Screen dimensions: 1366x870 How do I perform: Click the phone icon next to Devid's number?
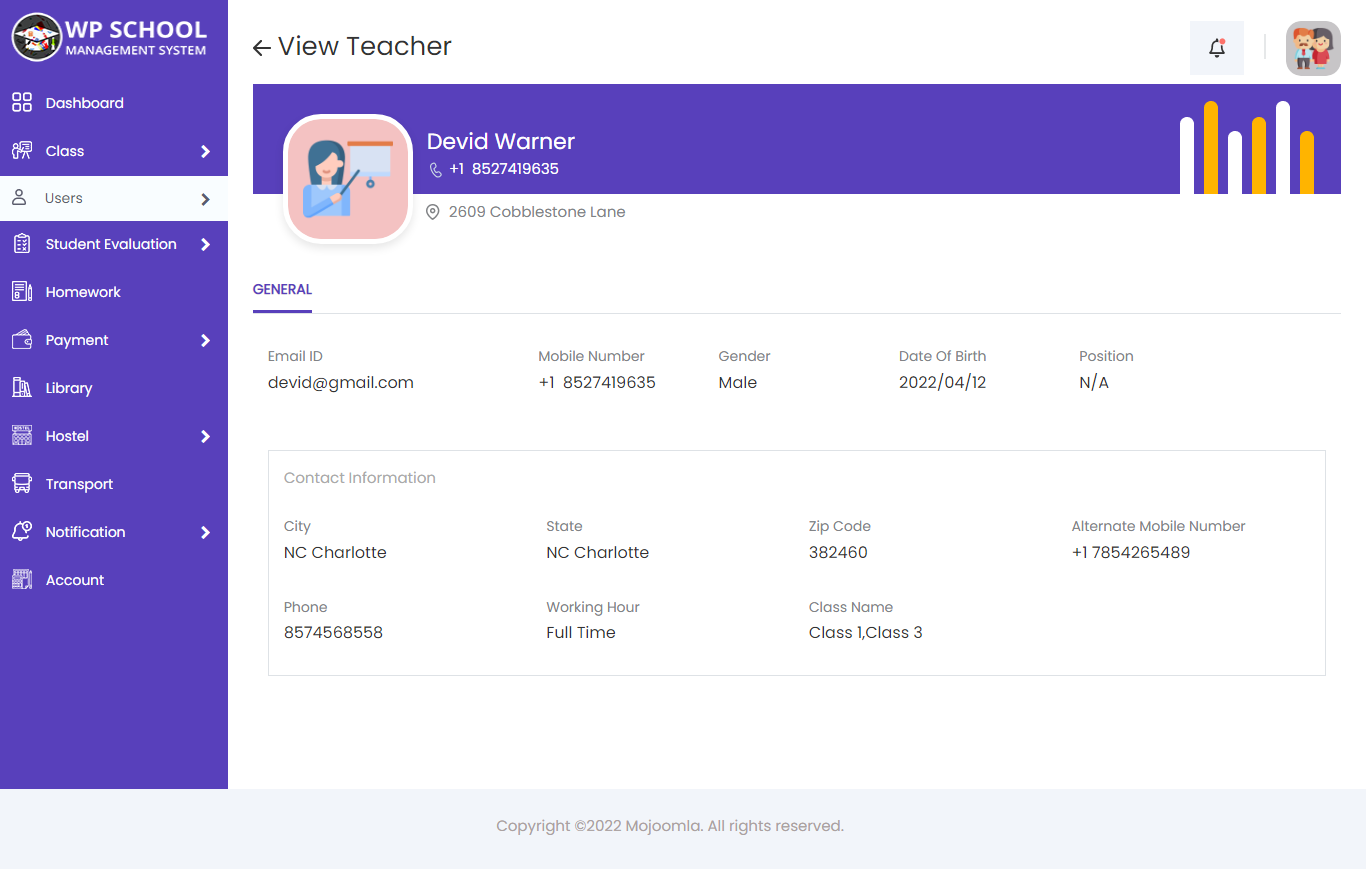[x=434, y=169]
